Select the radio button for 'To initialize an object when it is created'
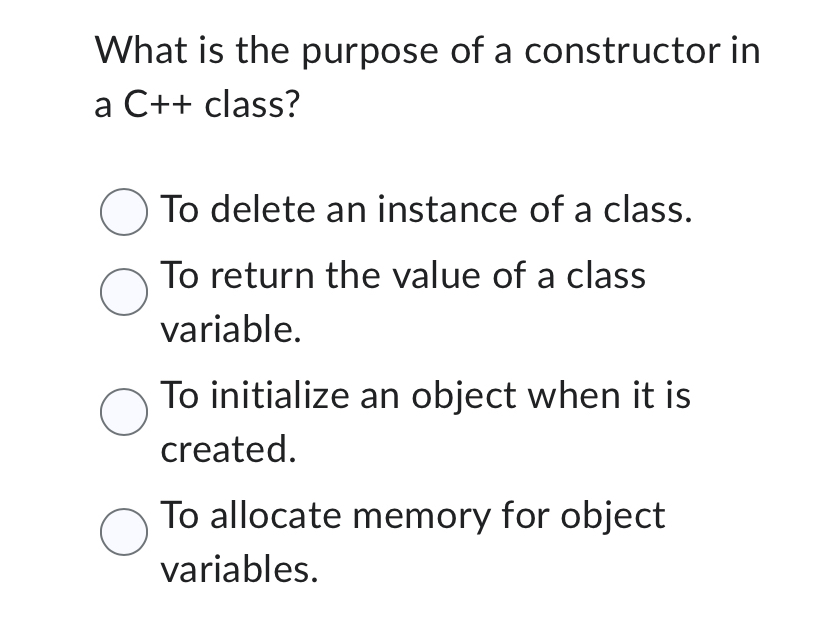 (122, 414)
